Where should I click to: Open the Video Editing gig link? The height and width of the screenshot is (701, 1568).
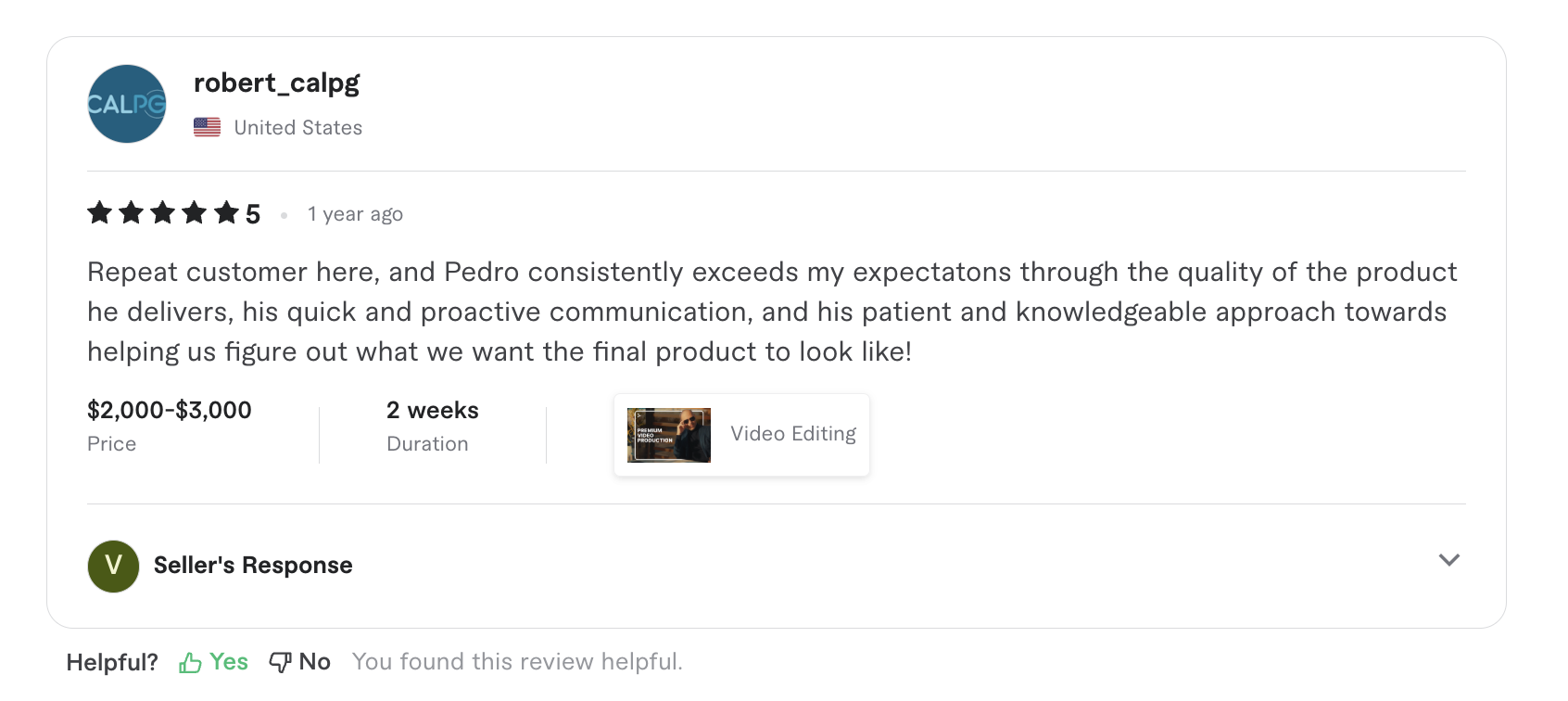coord(792,434)
